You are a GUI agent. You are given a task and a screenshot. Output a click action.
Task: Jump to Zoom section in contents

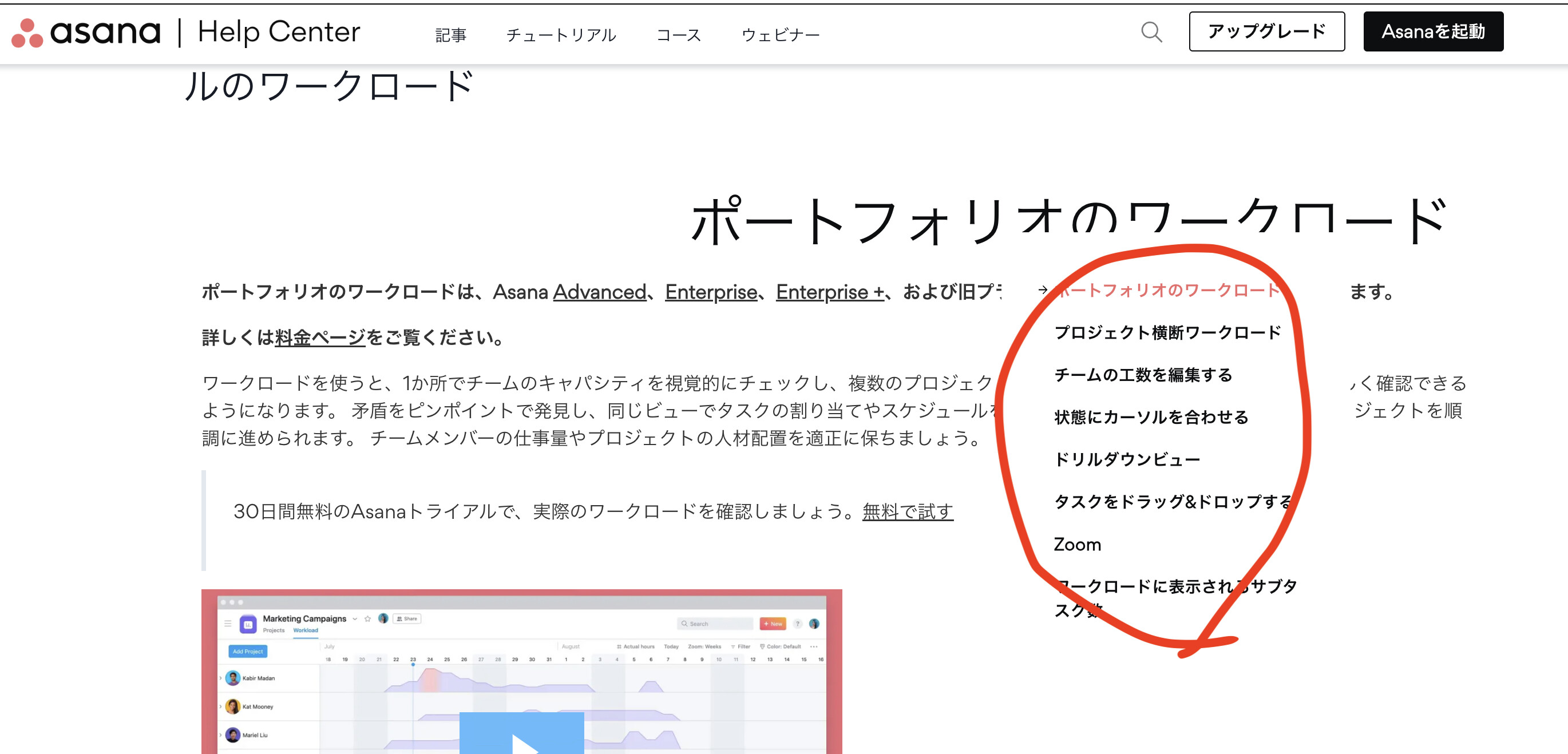(x=1078, y=544)
